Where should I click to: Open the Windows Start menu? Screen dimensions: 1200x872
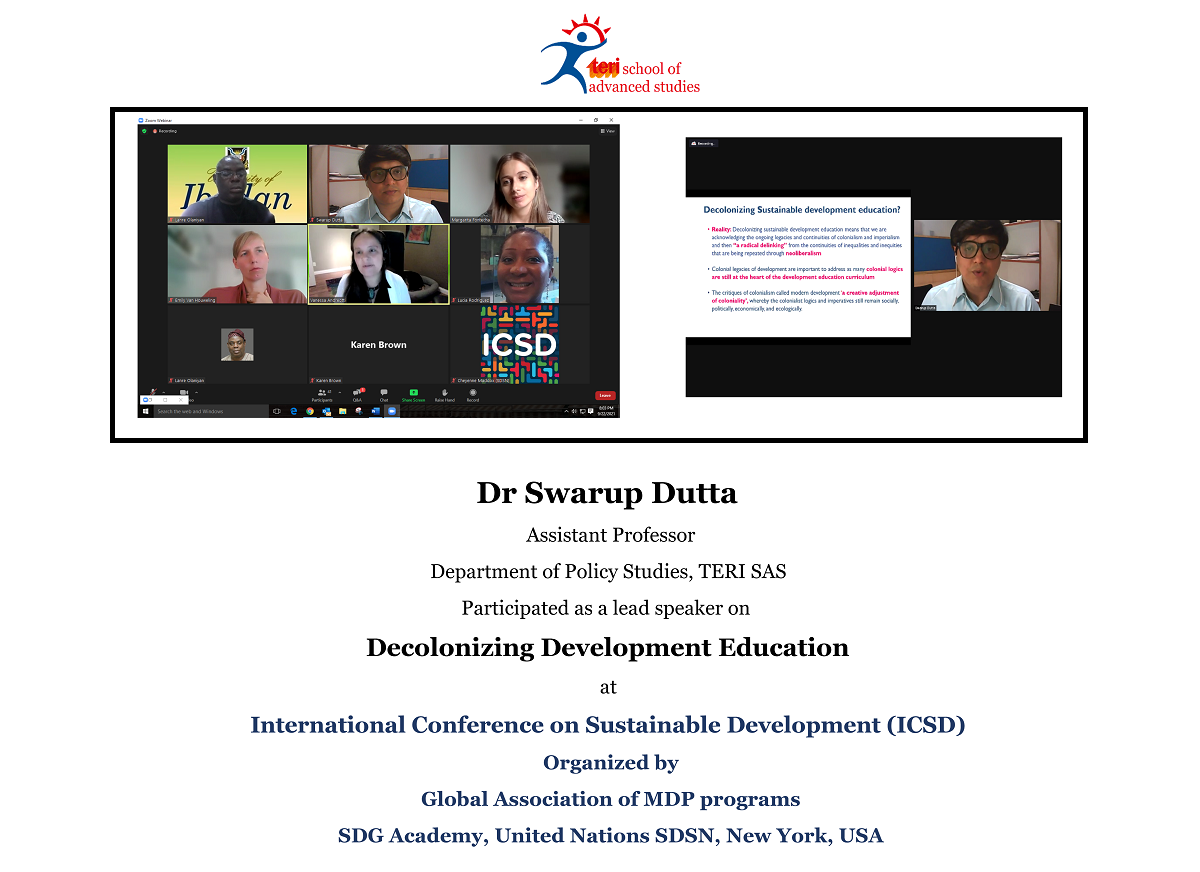[x=145, y=411]
